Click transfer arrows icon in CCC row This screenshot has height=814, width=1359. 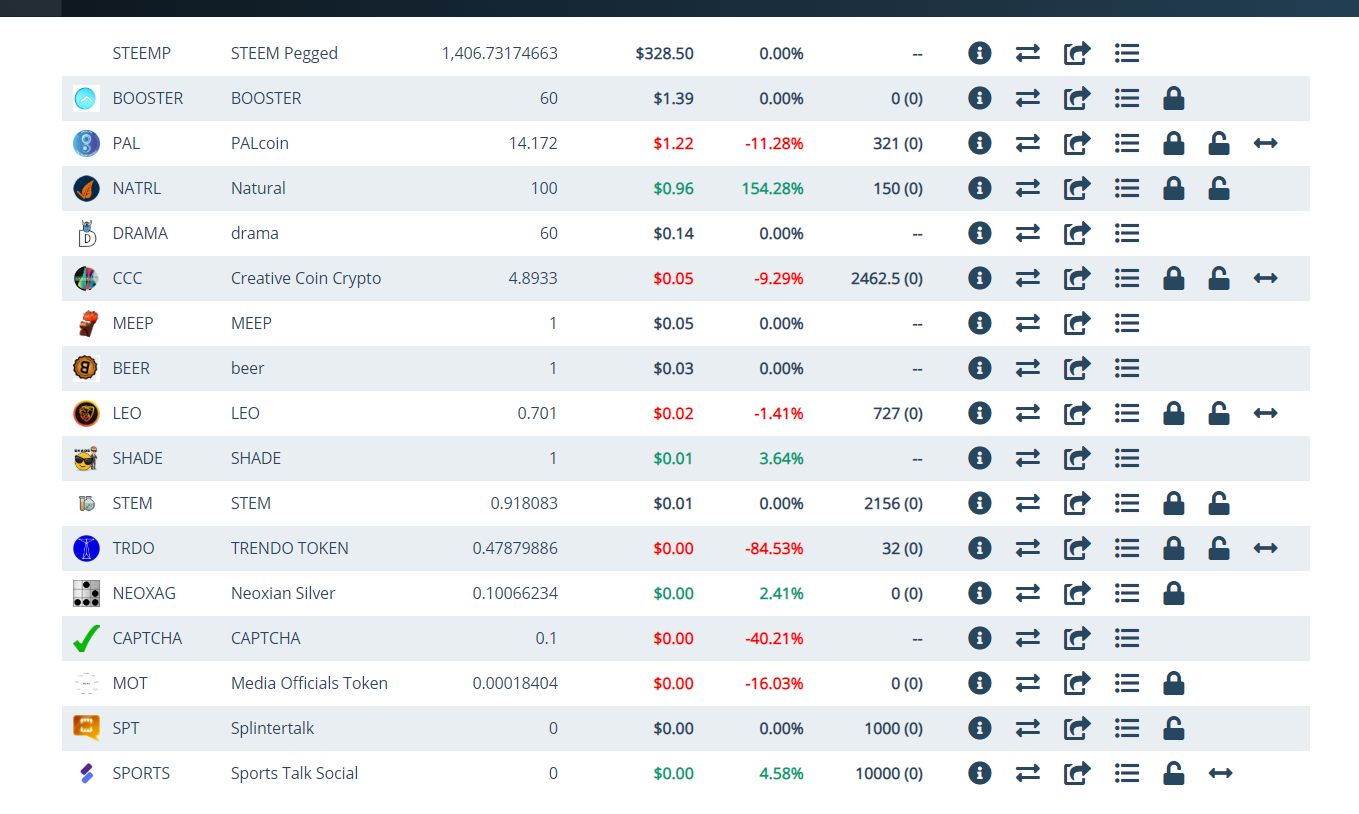click(1028, 278)
